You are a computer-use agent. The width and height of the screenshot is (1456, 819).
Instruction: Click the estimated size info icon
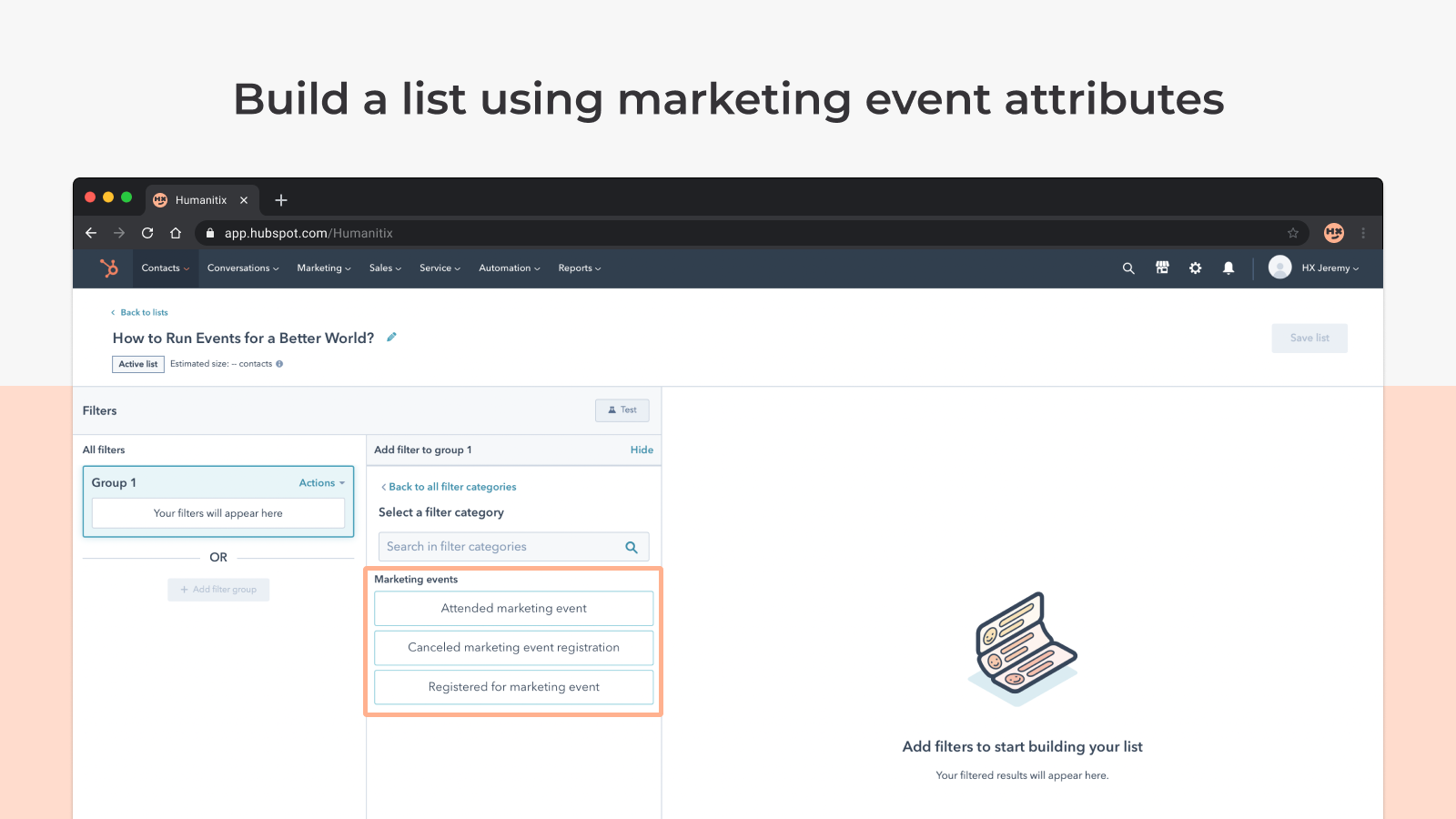(280, 363)
